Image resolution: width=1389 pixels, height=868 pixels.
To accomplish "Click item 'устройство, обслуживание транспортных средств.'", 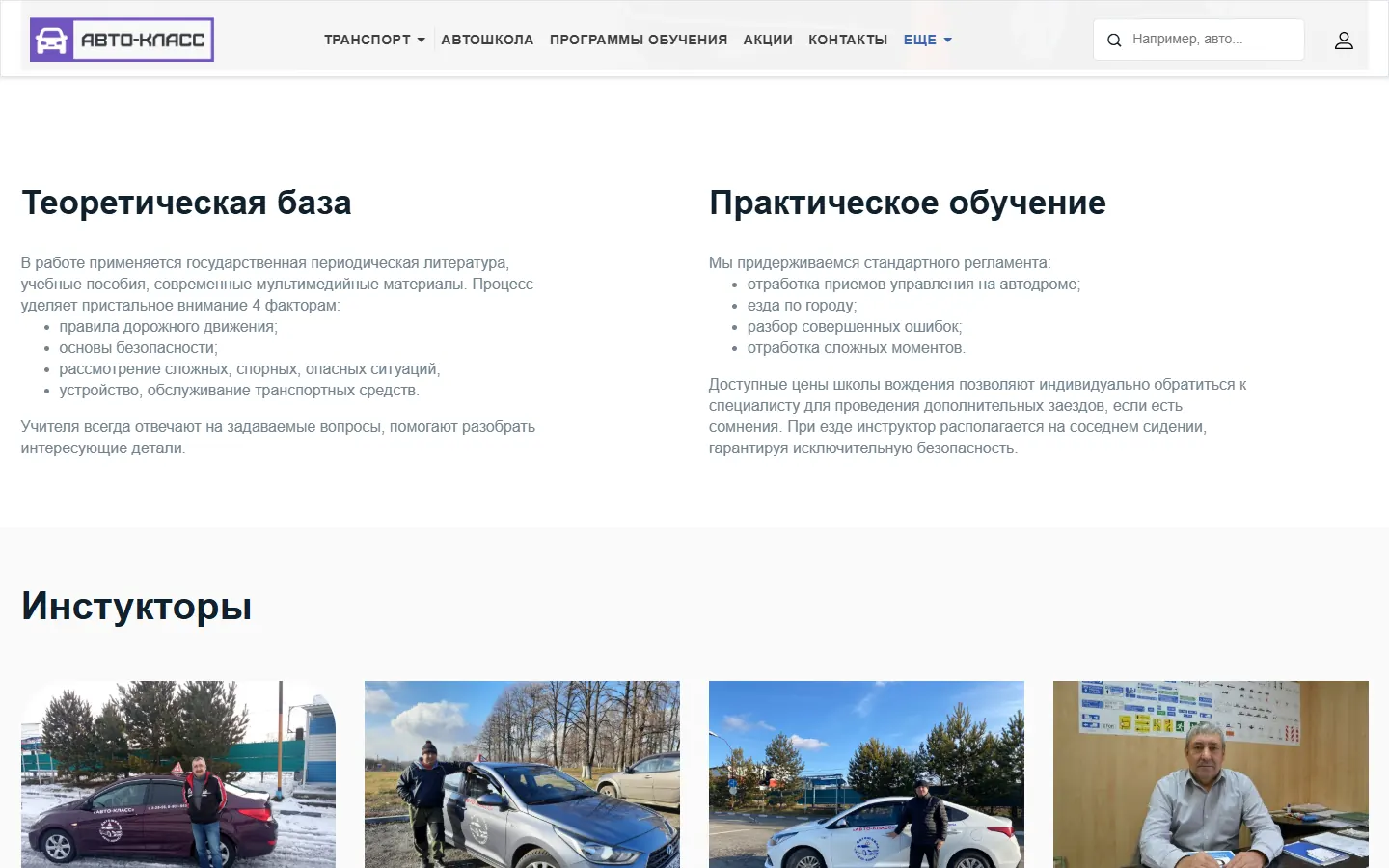I will pyautogui.click(x=239, y=391).
